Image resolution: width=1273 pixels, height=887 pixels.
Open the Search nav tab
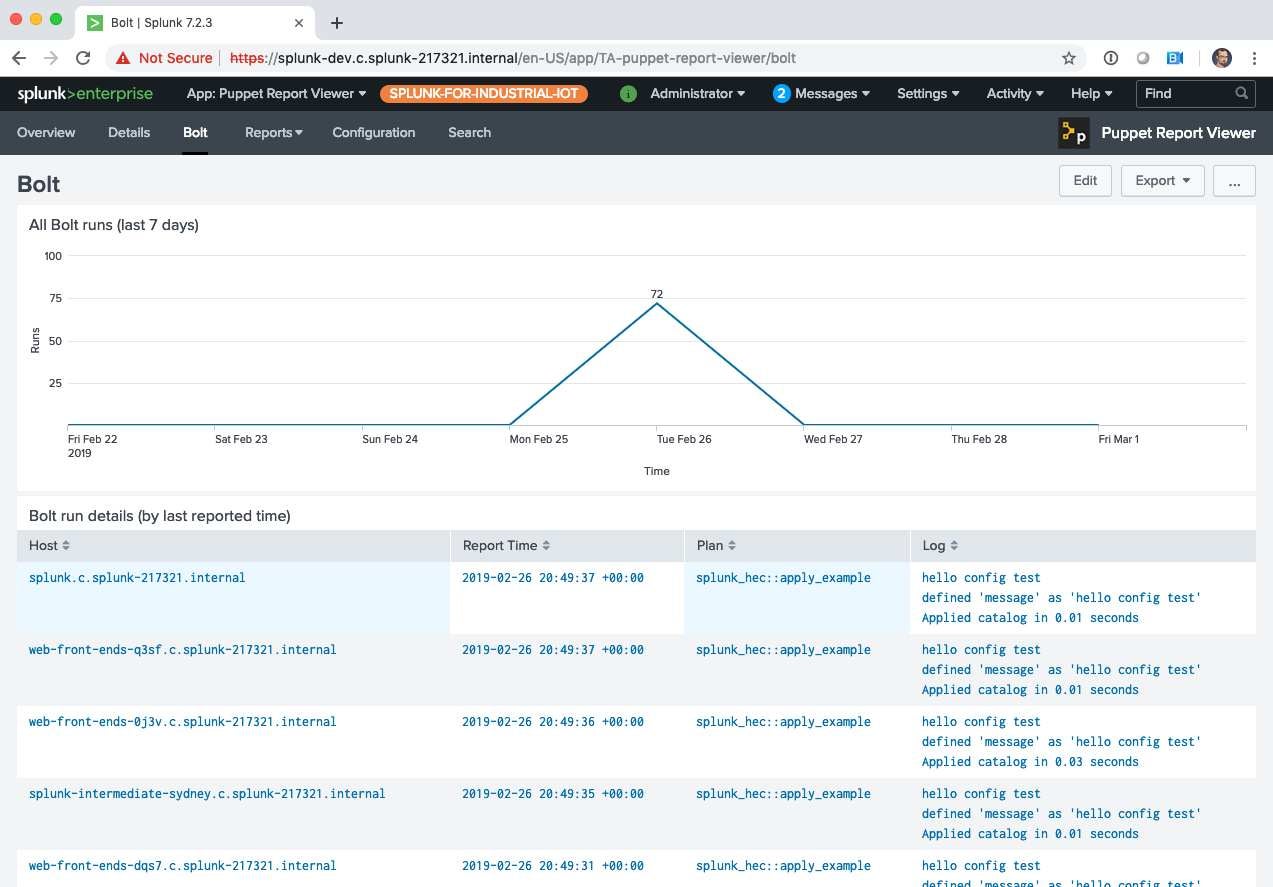point(469,132)
